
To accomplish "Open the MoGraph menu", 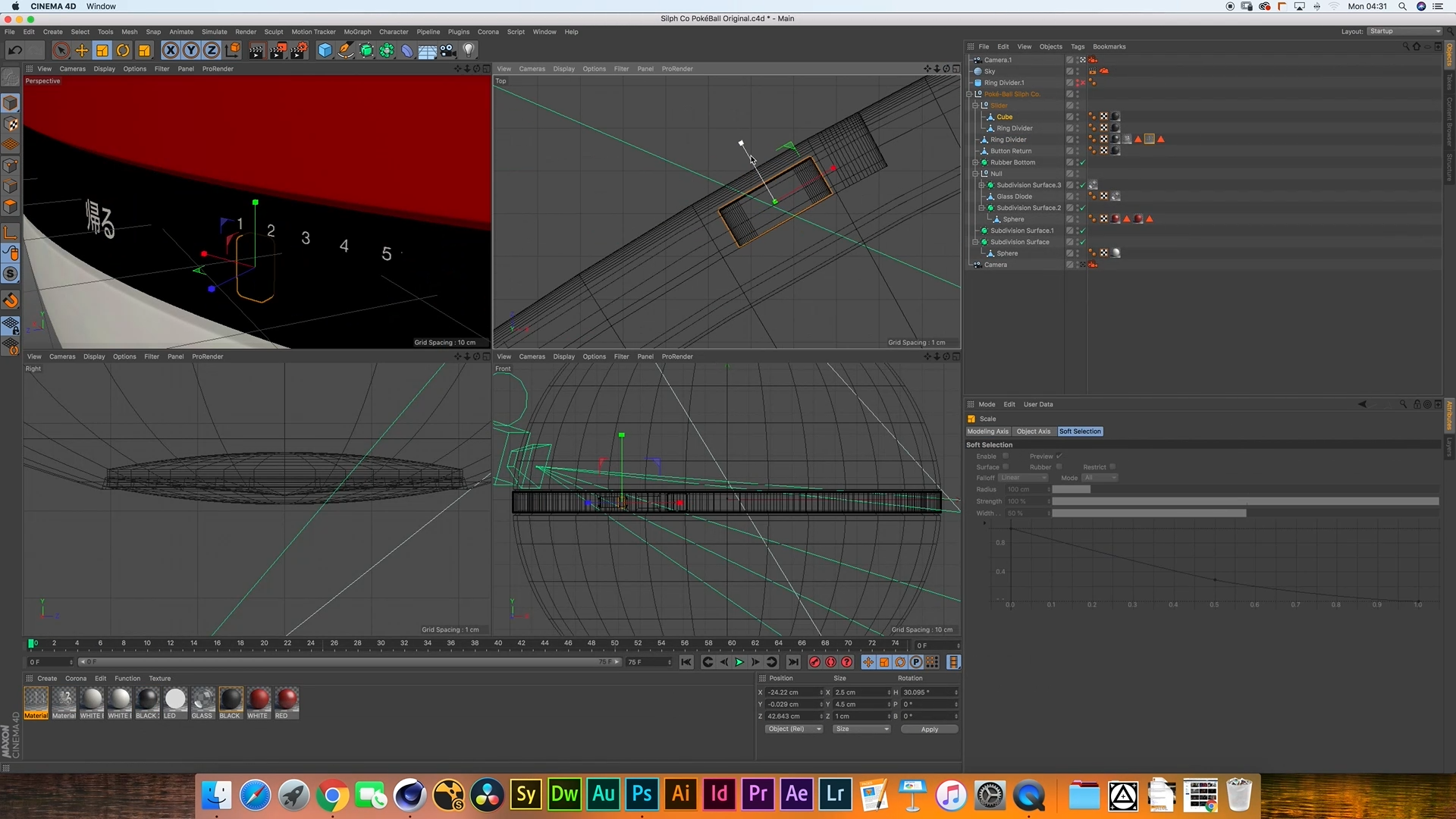I will point(357,32).
